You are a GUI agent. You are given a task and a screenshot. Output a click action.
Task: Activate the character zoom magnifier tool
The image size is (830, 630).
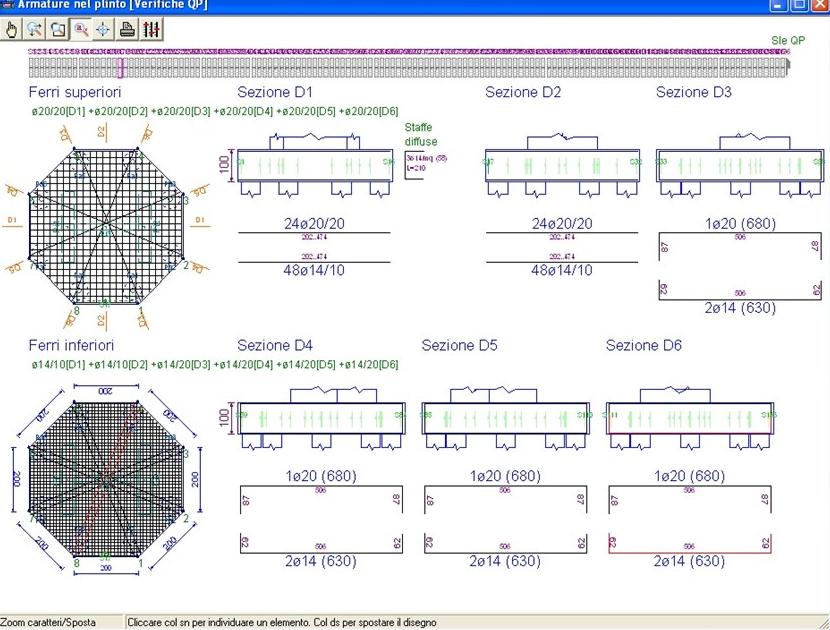pyautogui.click(x=80, y=30)
